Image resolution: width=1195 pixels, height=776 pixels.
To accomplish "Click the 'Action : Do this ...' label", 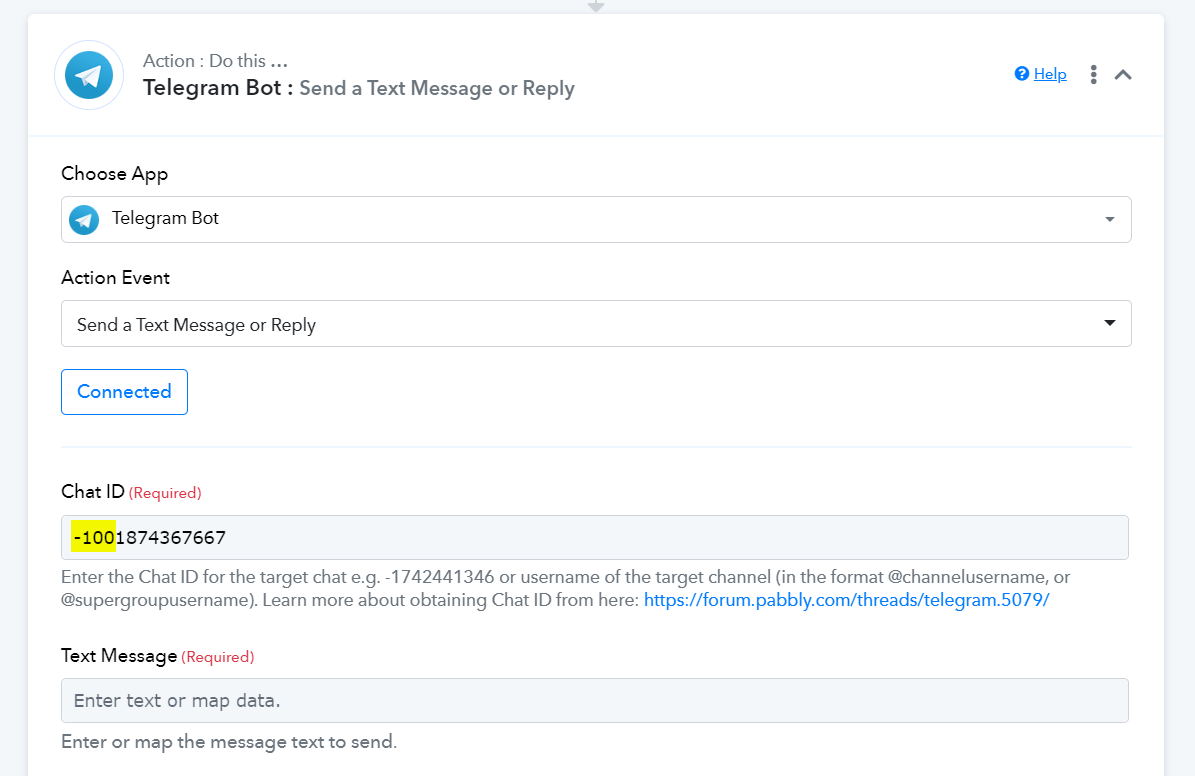I will pos(215,61).
